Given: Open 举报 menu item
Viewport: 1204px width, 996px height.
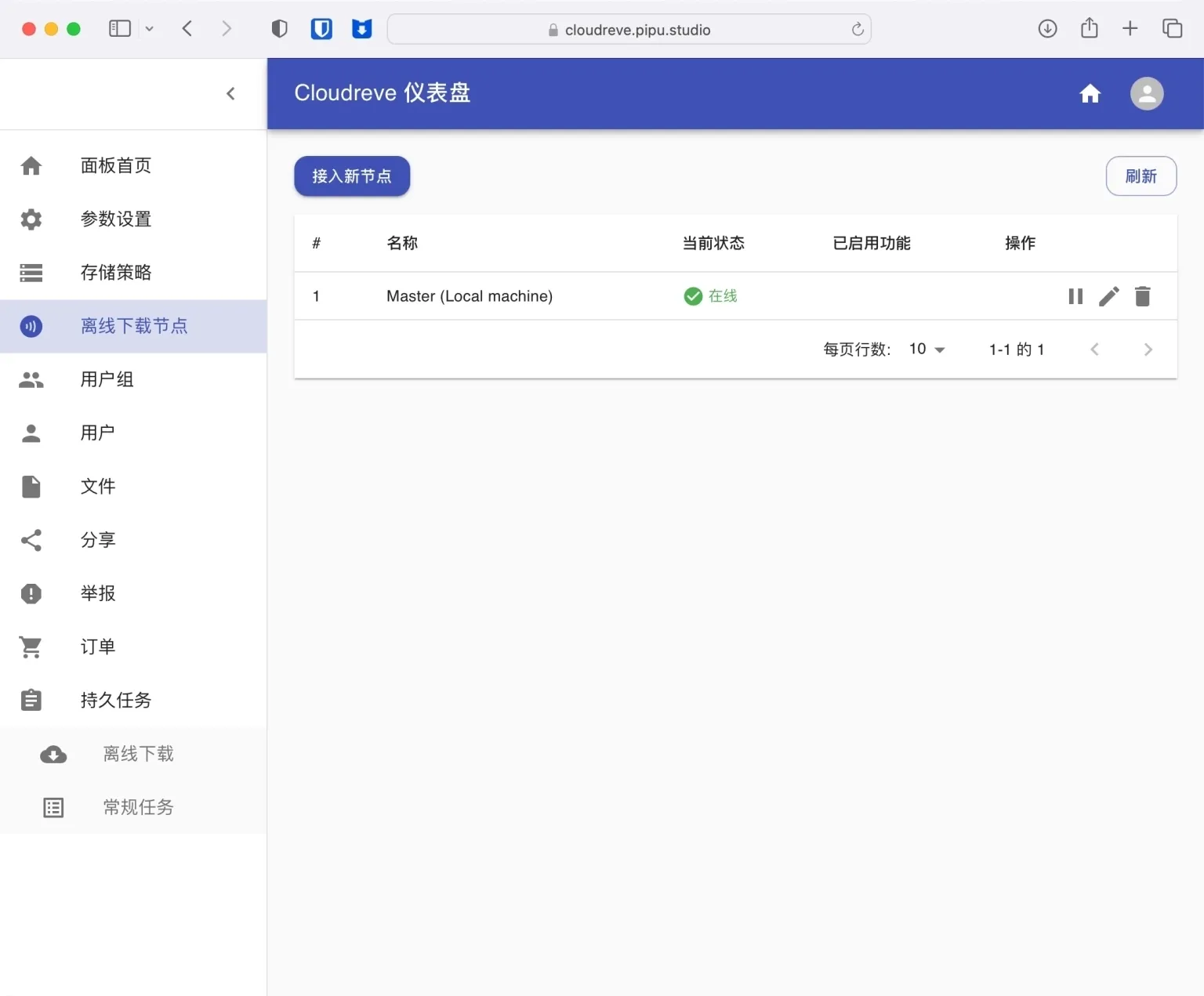Looking at the screenshot, I should click(133, 594).
